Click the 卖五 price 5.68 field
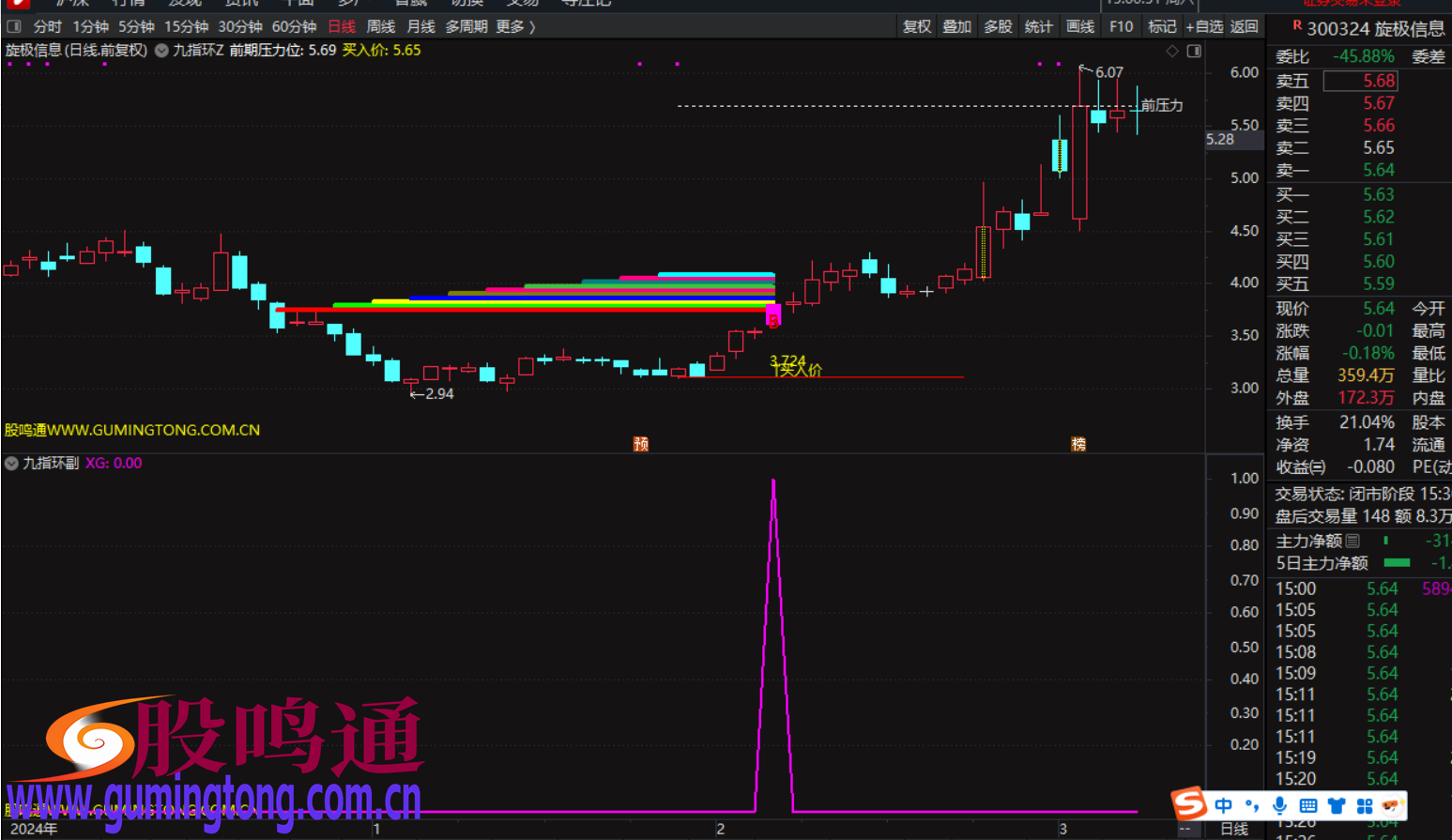Viewport: 1452px width, 840px height. pos(1360,81)
